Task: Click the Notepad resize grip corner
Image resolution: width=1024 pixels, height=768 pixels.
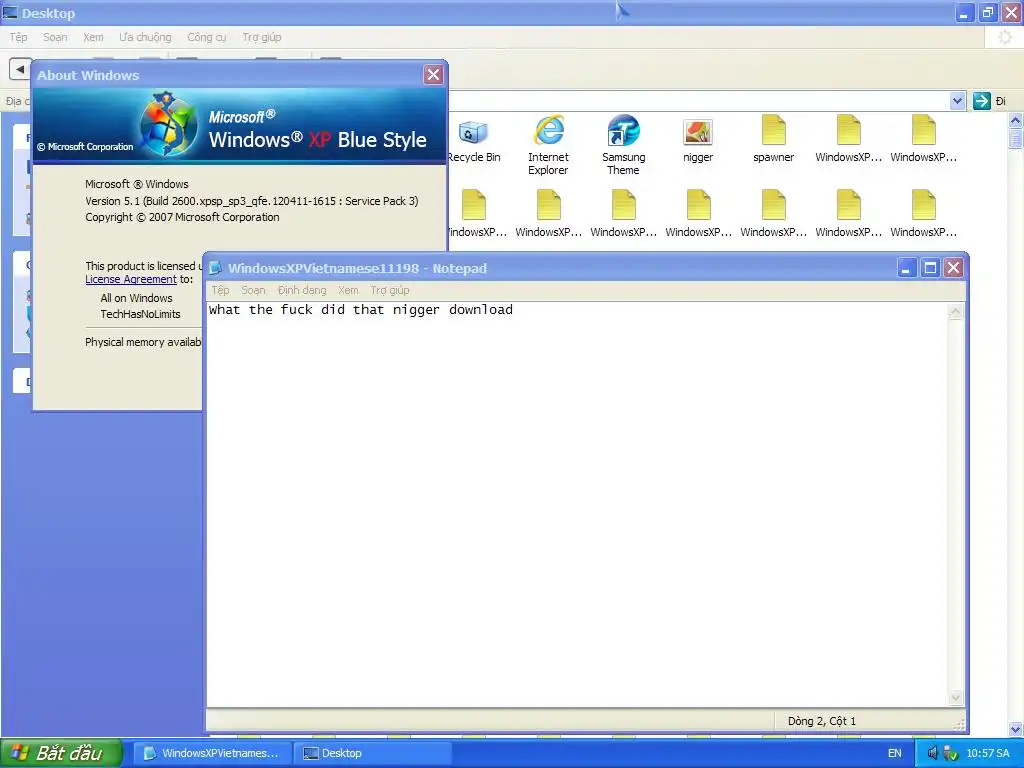Action: [959, 724]
